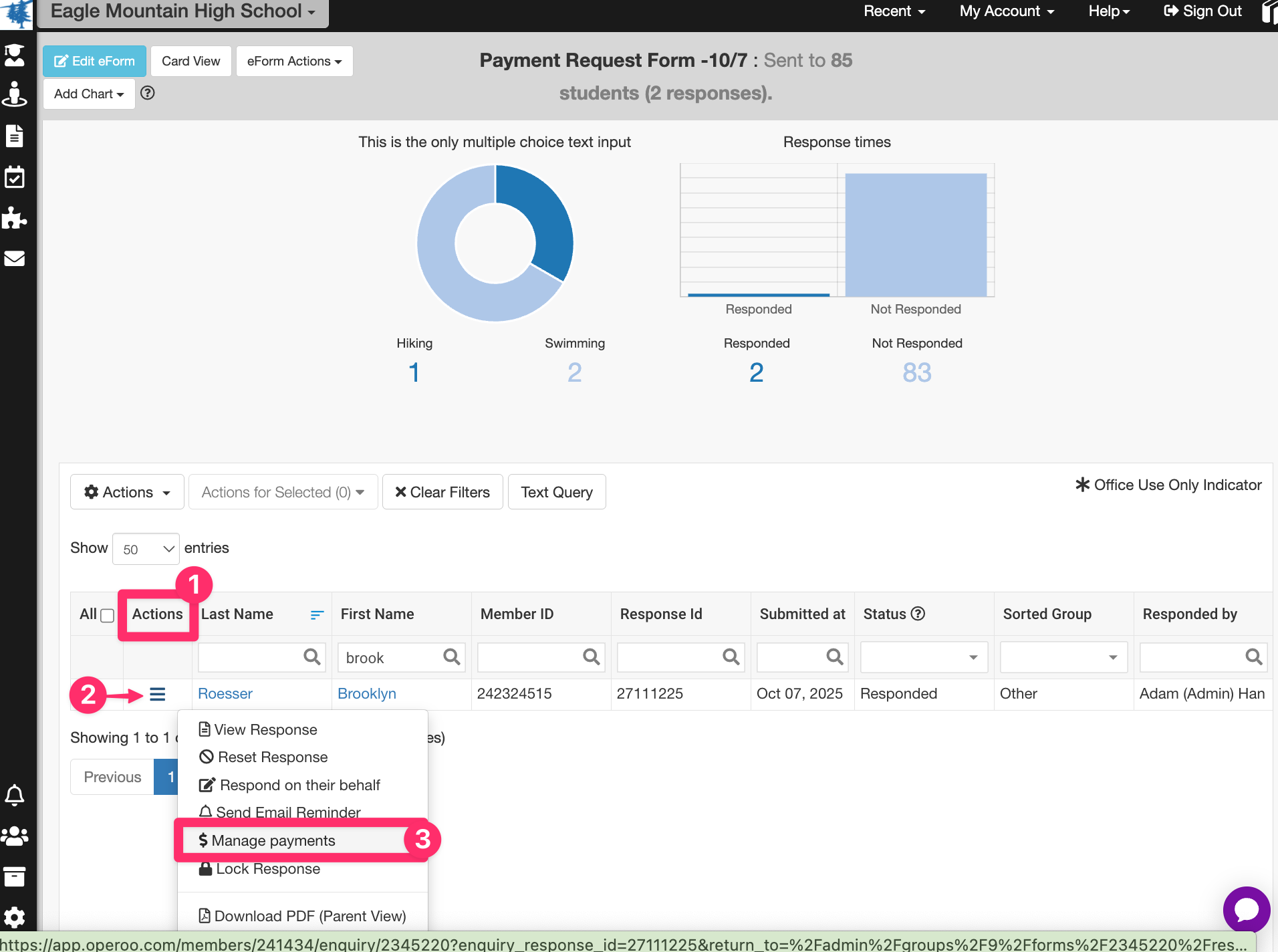Go to Previous page

point(112,777)
